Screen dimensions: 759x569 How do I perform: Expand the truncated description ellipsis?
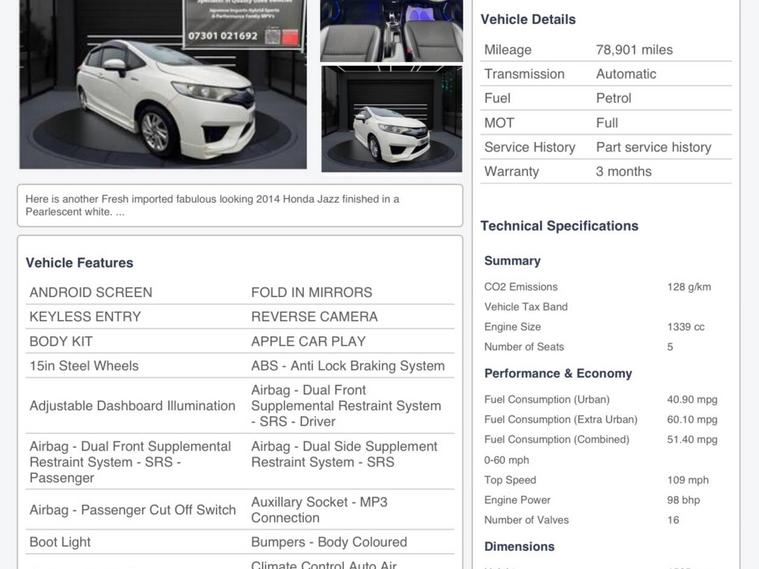tap(120, 212)
